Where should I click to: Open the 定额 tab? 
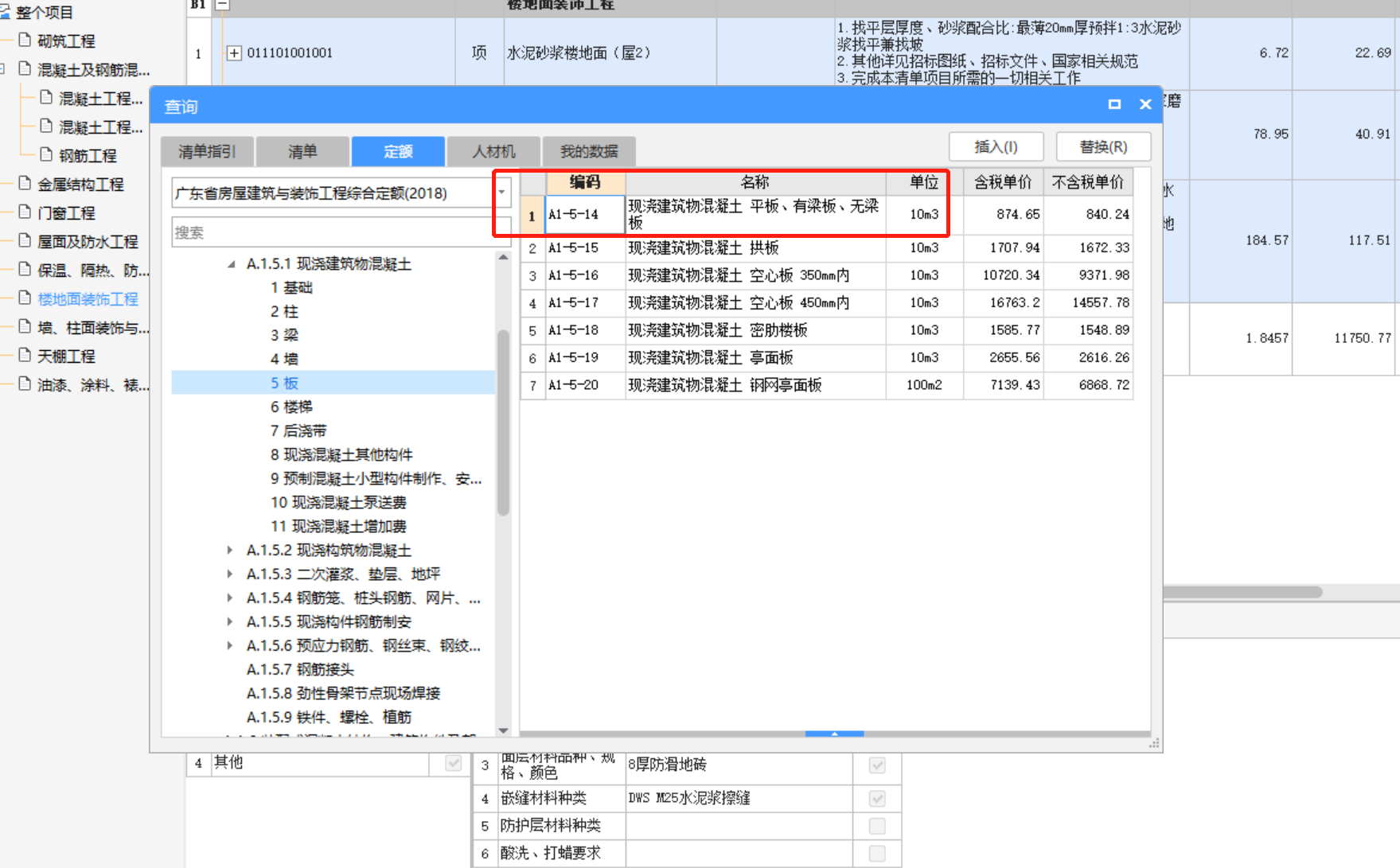pyautogui.click(x=398, y=151)
